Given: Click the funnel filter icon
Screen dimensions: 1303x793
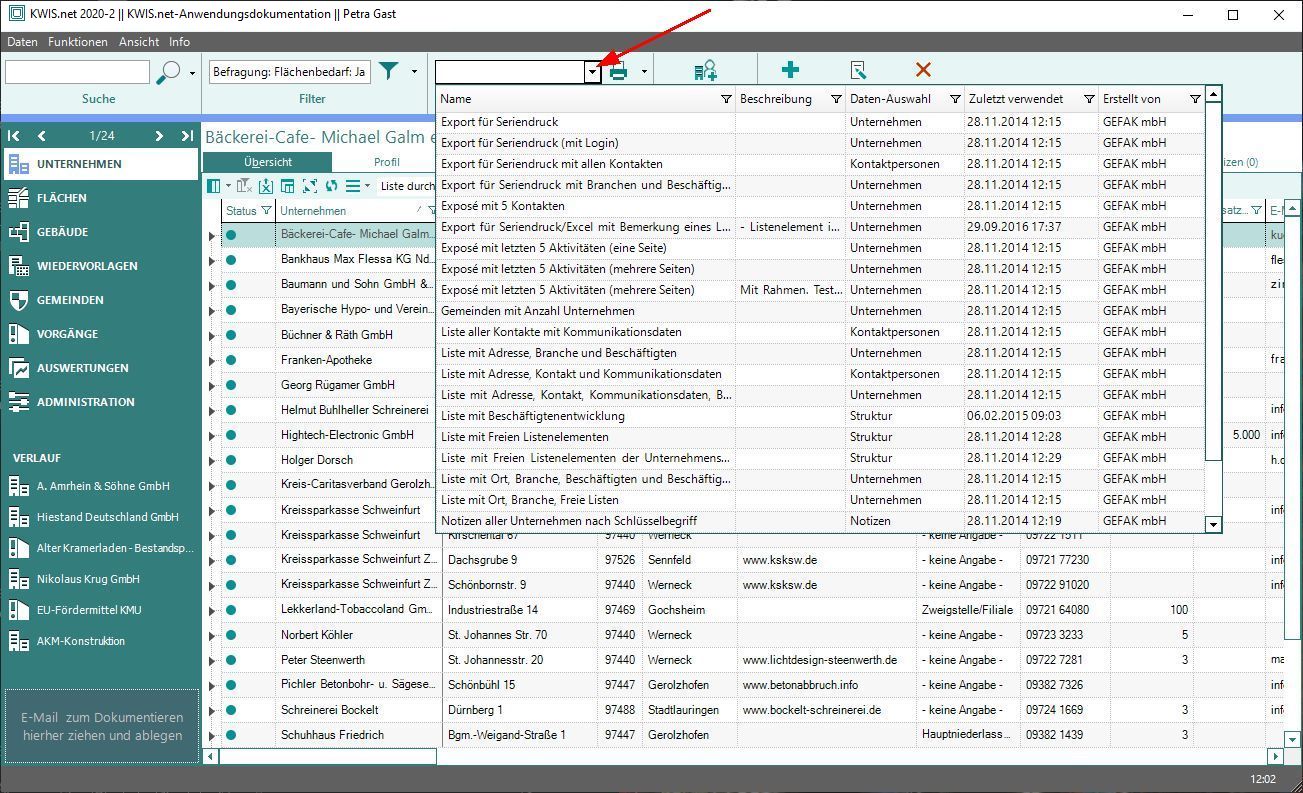Looking at the screenshot, I should tap(389, 71).
